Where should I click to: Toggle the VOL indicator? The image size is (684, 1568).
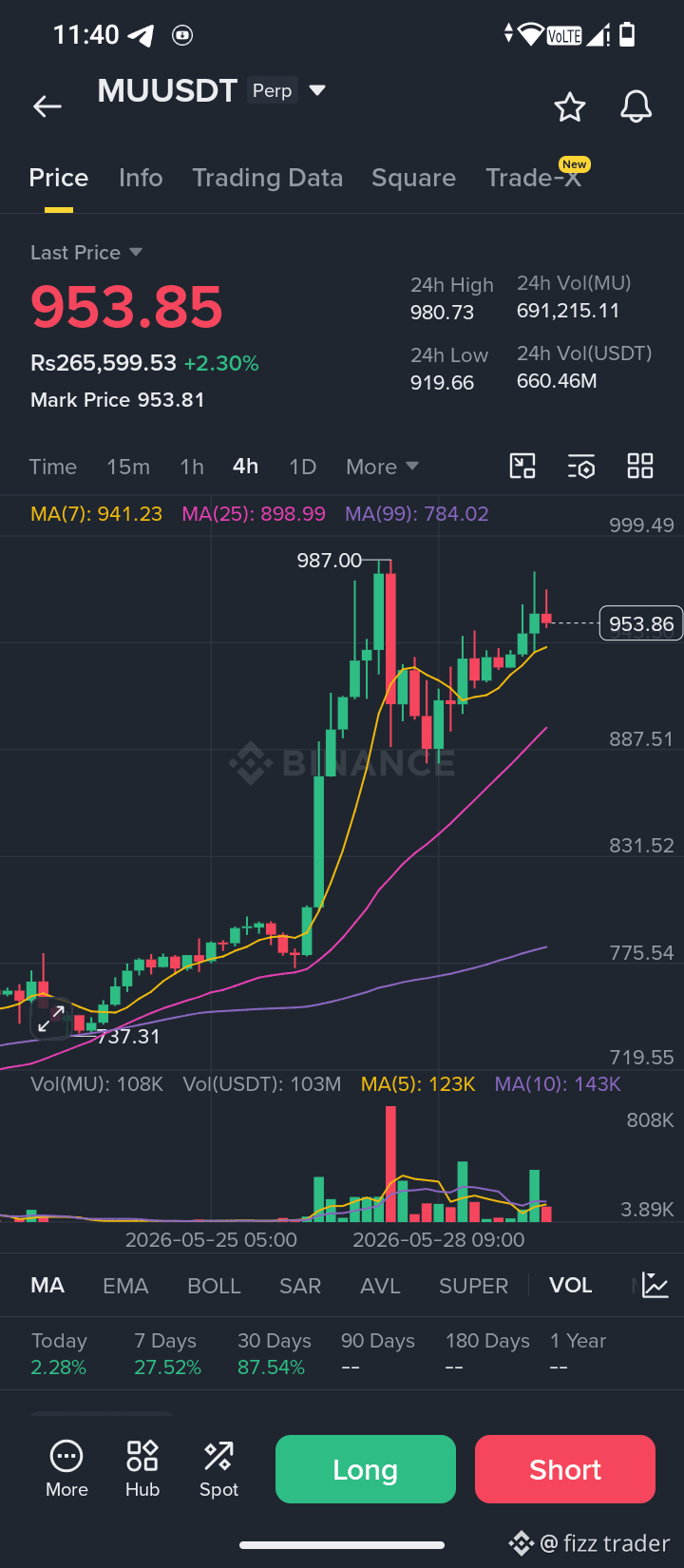coord(570,1286)
